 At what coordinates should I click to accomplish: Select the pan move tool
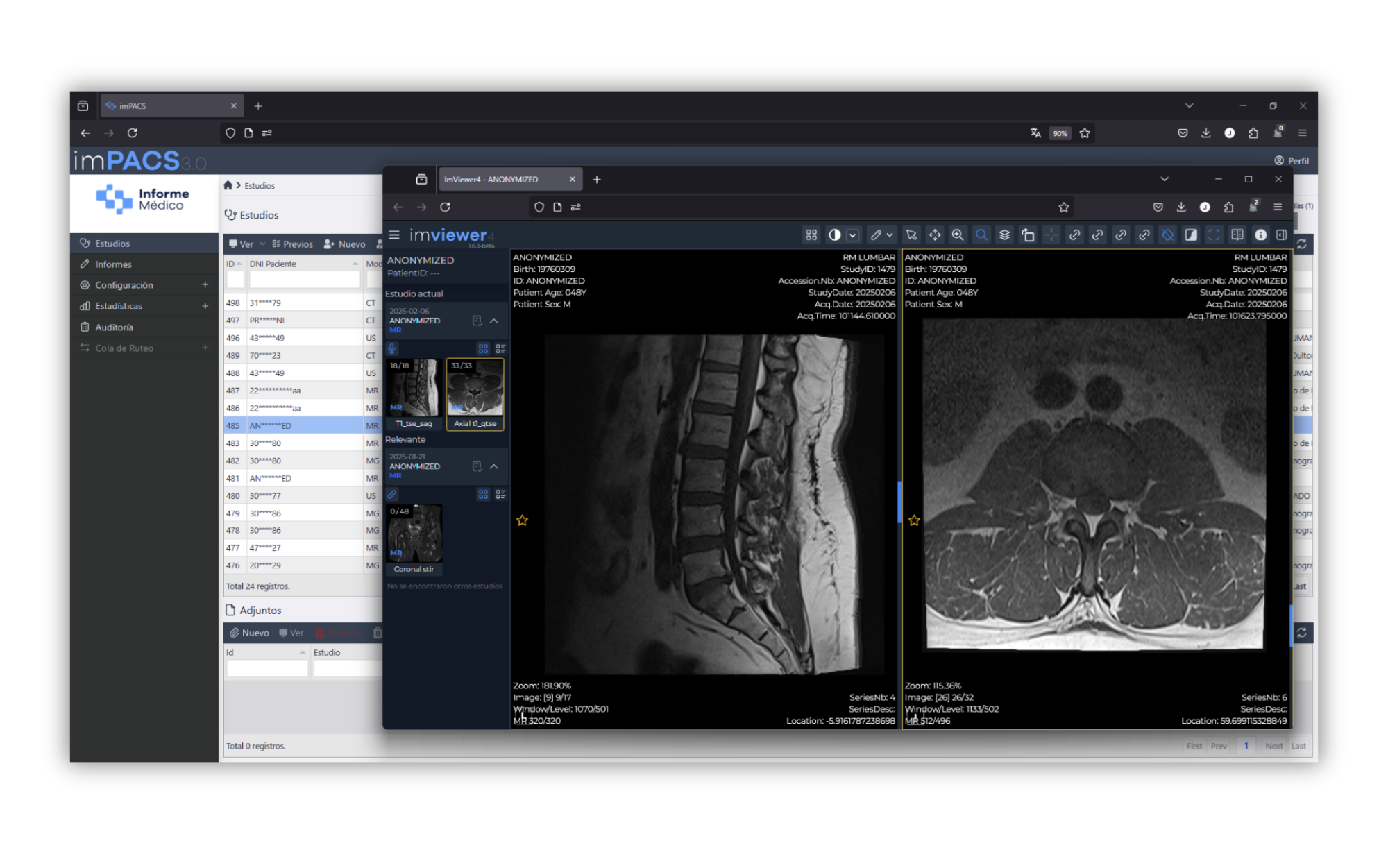click(x=935, y=235)
